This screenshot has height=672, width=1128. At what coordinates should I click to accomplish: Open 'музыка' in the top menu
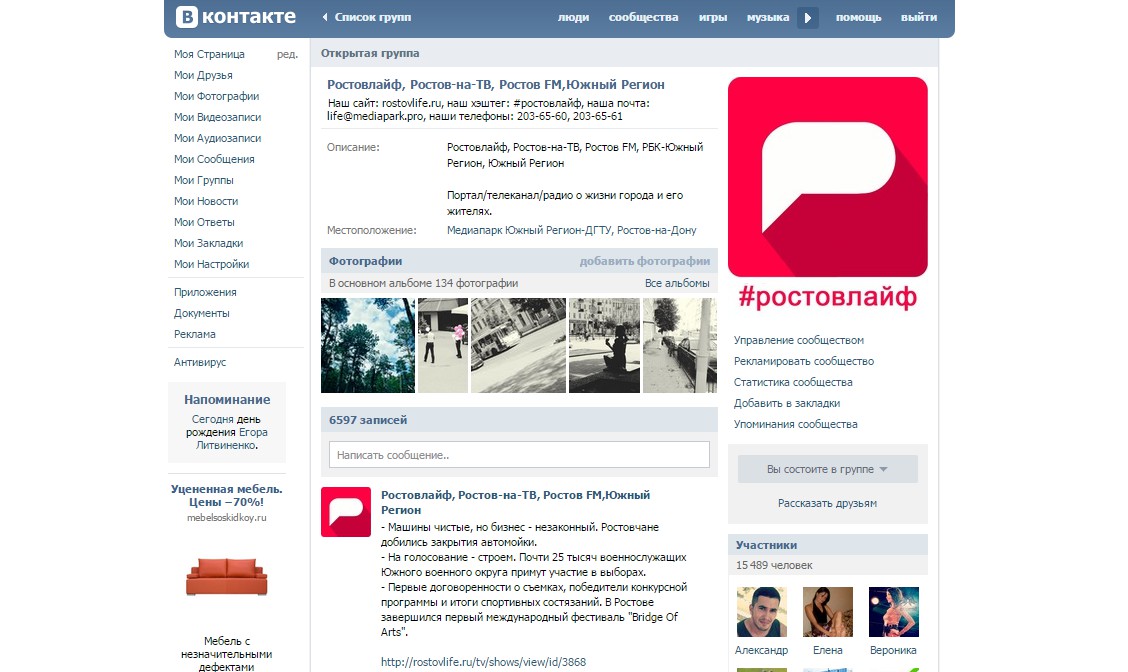(768, 17)
